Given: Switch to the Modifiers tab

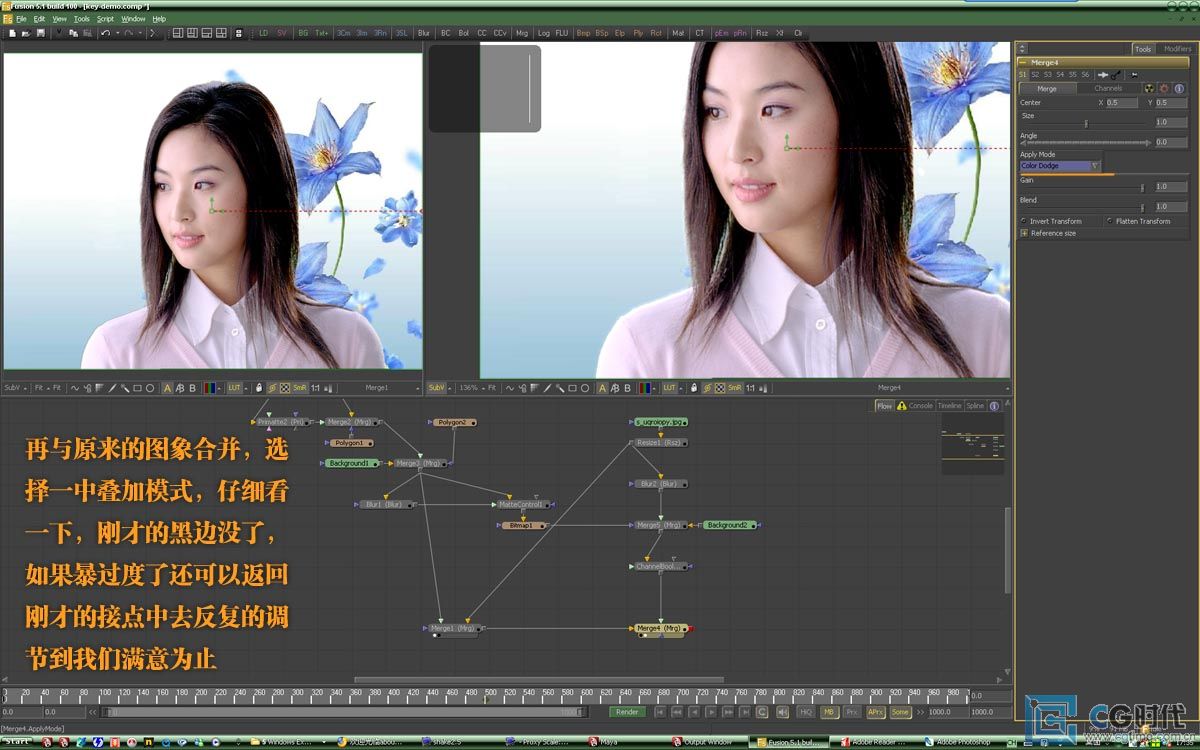Looking at the screenshot, I should (x=1177, y=49).
